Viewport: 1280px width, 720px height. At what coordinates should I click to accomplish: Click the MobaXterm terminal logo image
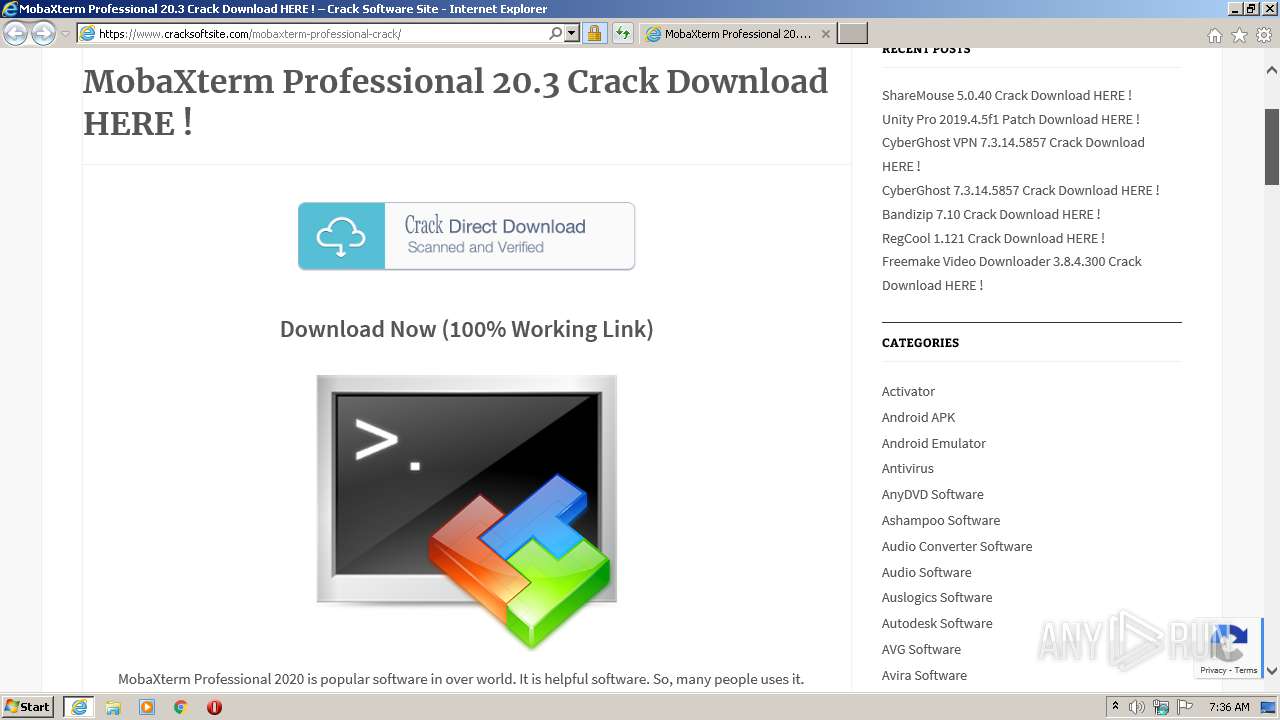coord(466,512)
